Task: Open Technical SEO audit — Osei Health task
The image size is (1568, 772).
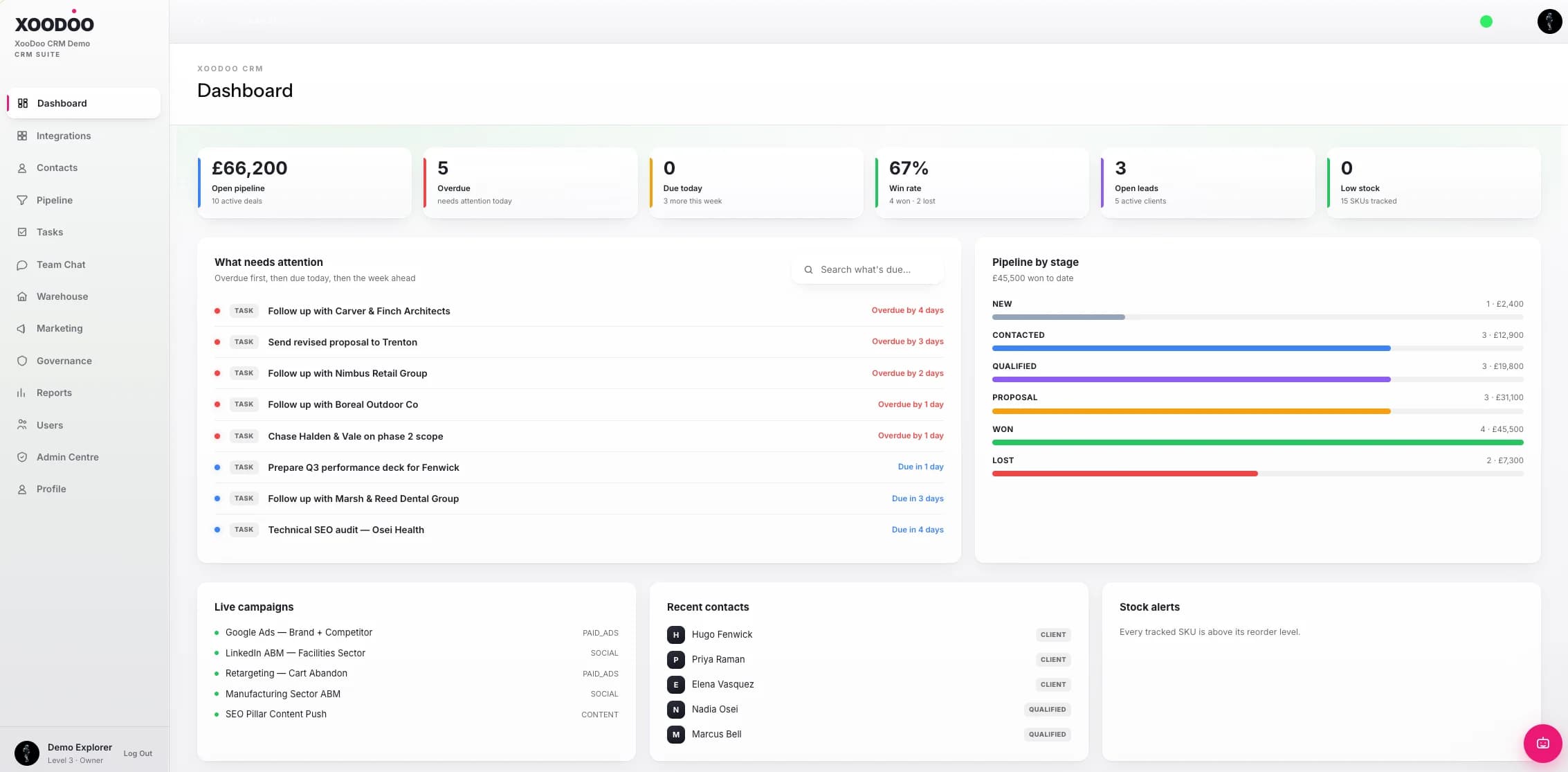Action: pos(579,530)
